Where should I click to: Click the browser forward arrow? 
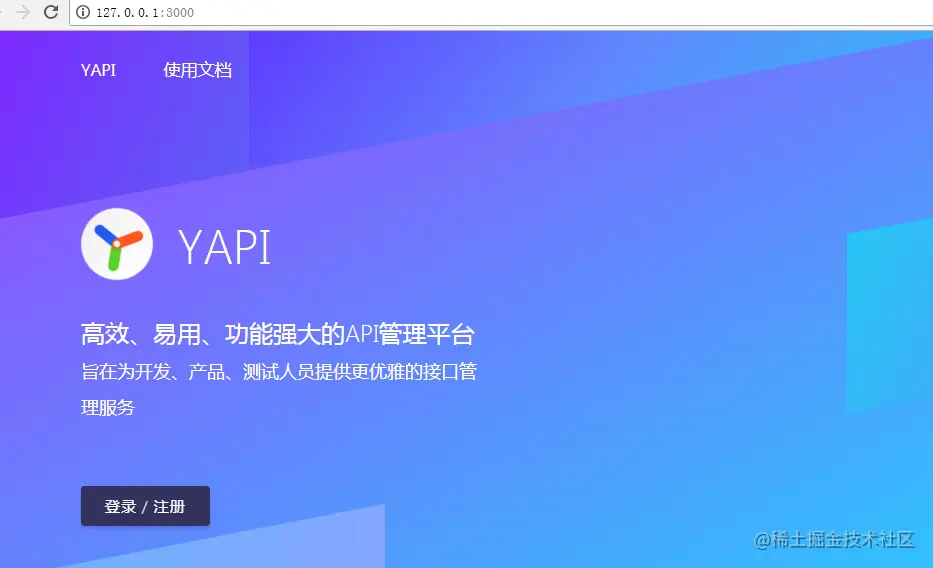23,12
